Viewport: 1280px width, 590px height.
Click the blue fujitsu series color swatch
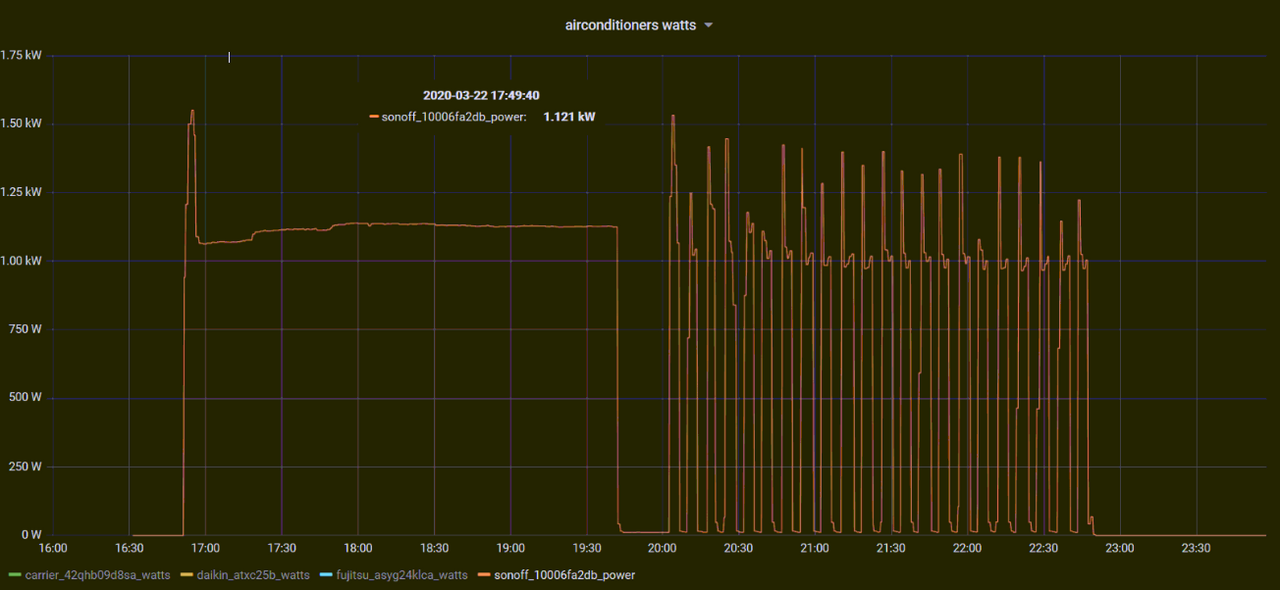[x=326, y=575]
